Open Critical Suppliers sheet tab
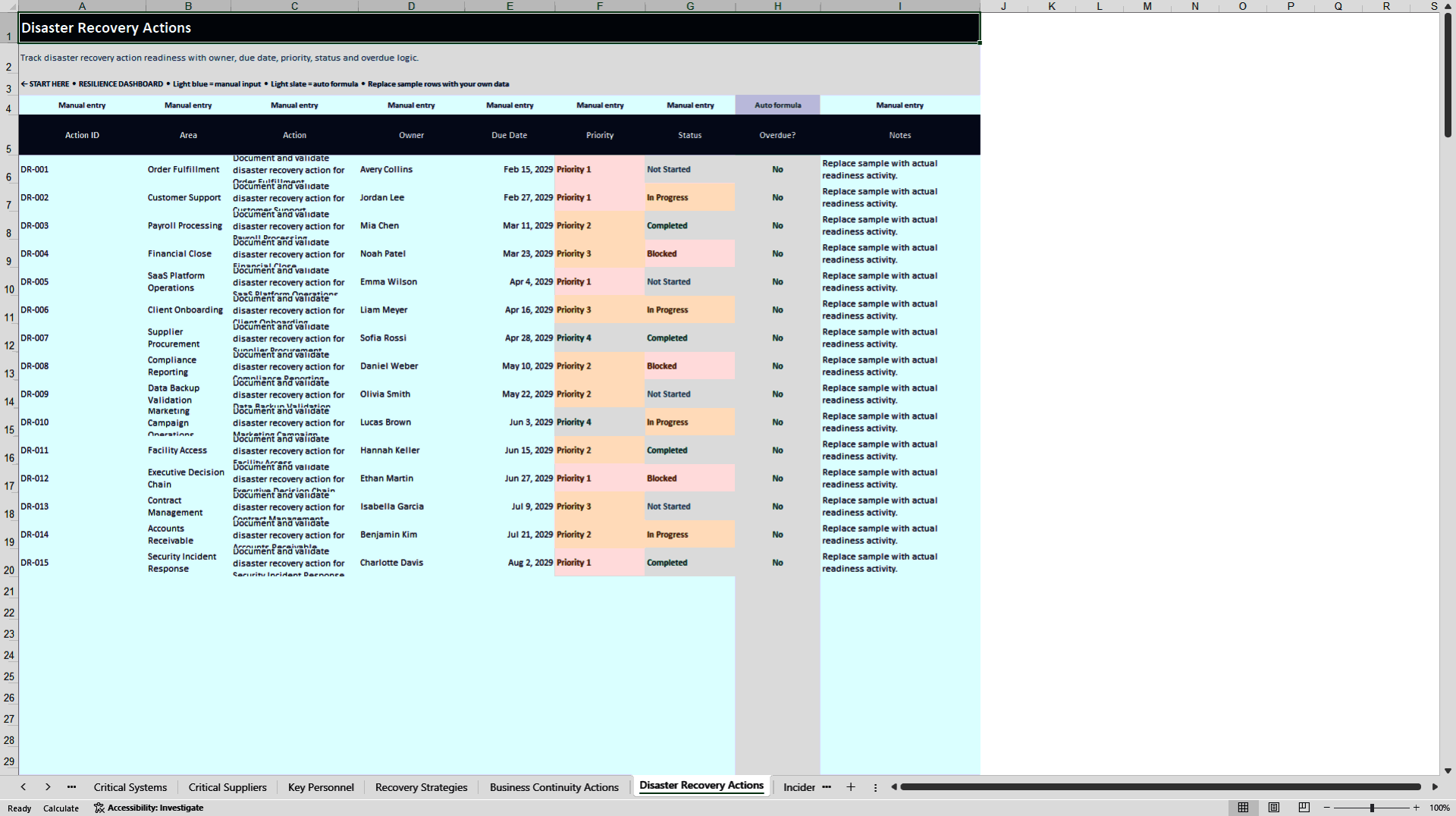 (x=227, y=787)
